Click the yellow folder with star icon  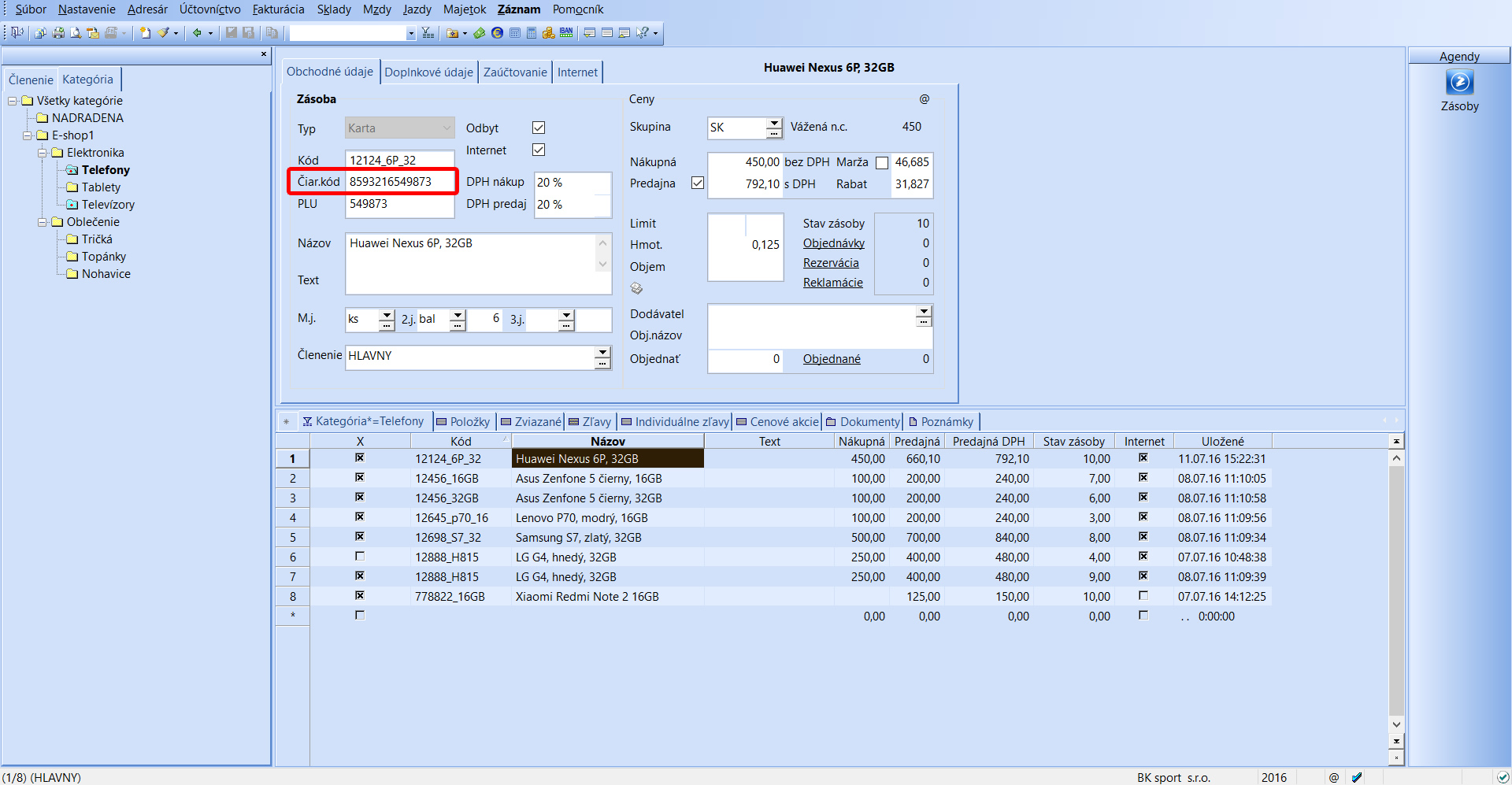tap(453, 32)
